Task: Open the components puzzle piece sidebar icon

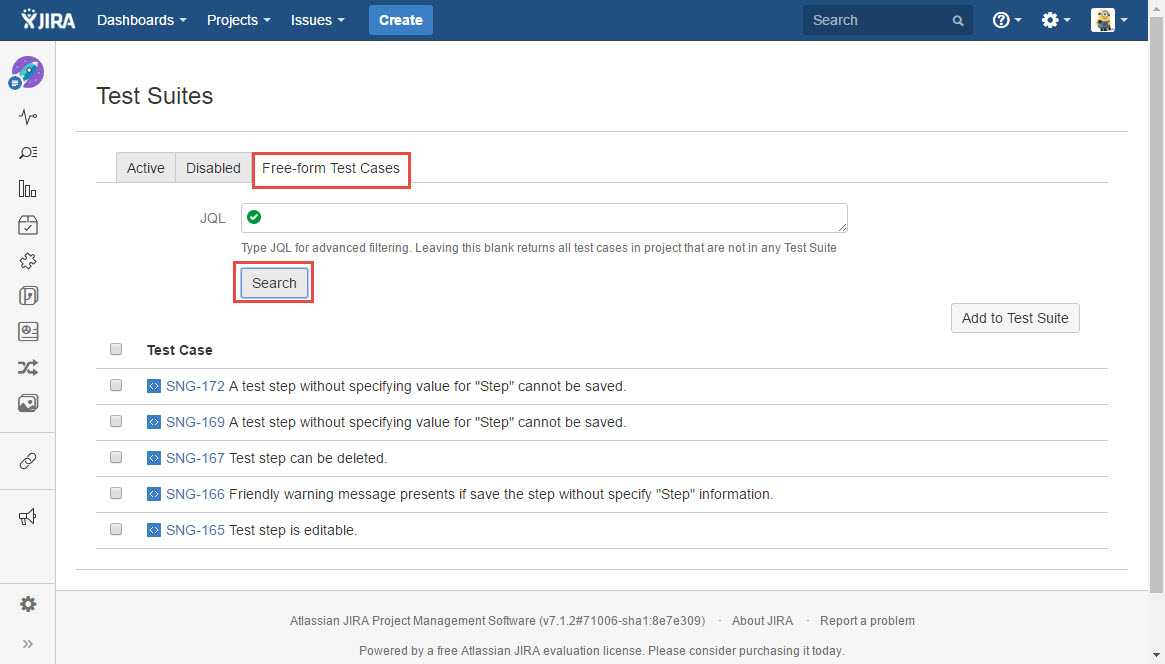Action: coord(27,261)
